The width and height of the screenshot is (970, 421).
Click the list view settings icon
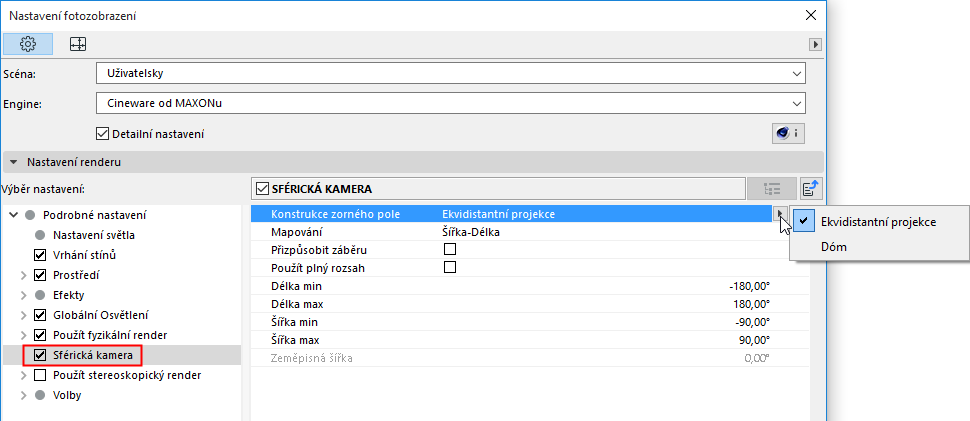click(771, 187)
